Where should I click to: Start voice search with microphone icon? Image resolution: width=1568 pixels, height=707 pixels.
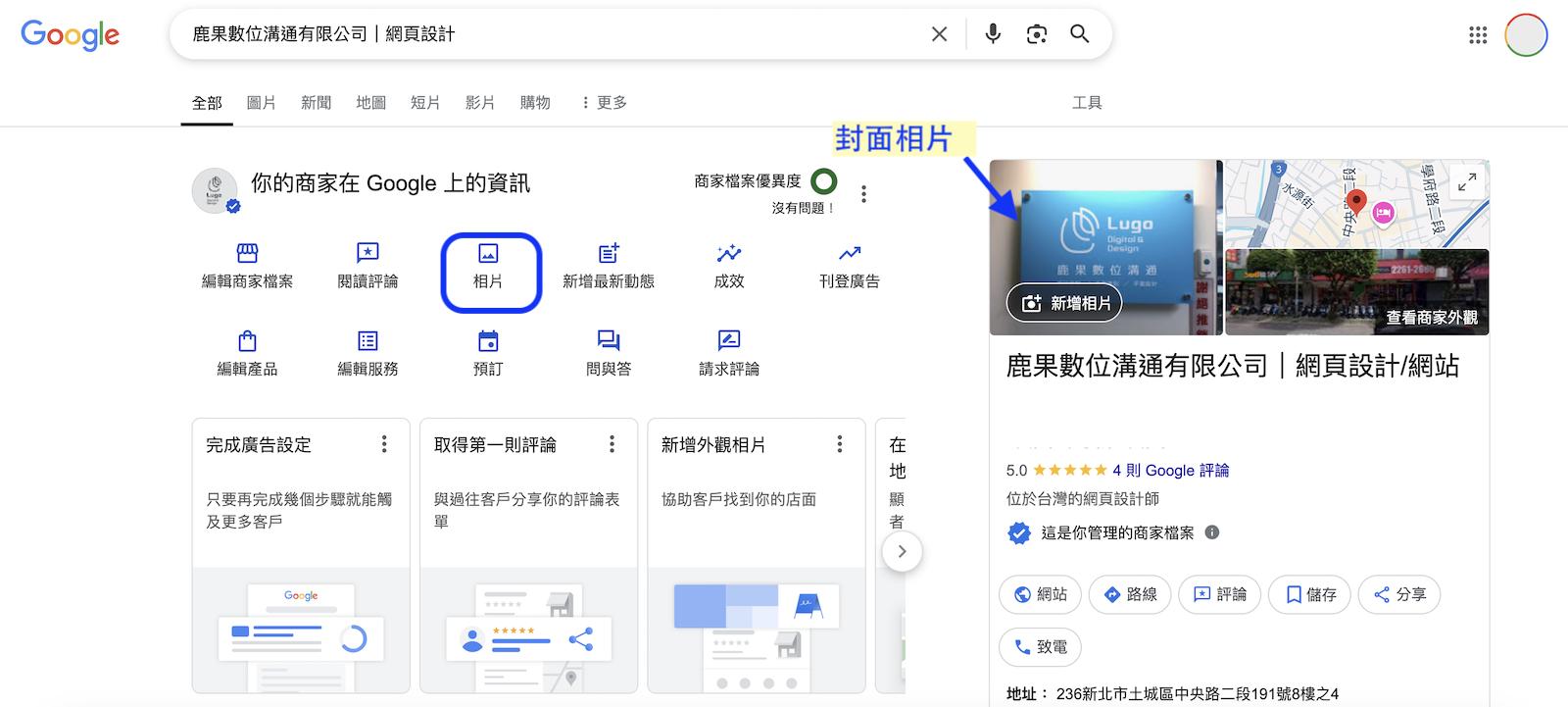click(x=993, y=34)
